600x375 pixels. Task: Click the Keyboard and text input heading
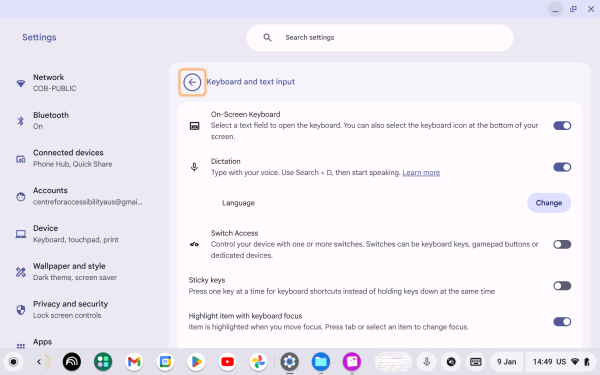(251, 82)
